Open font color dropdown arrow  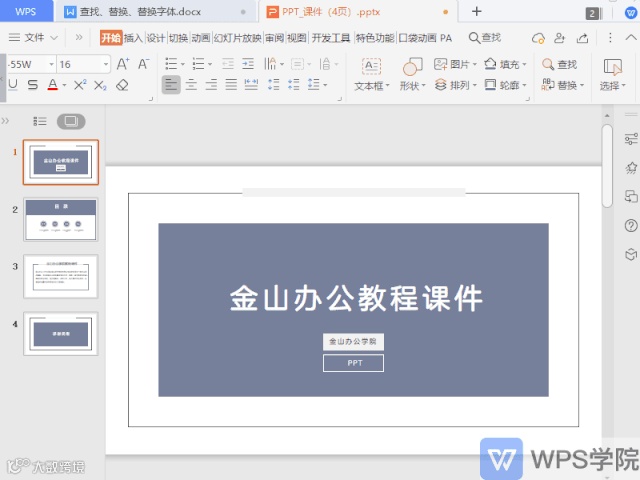click(64, 85)
